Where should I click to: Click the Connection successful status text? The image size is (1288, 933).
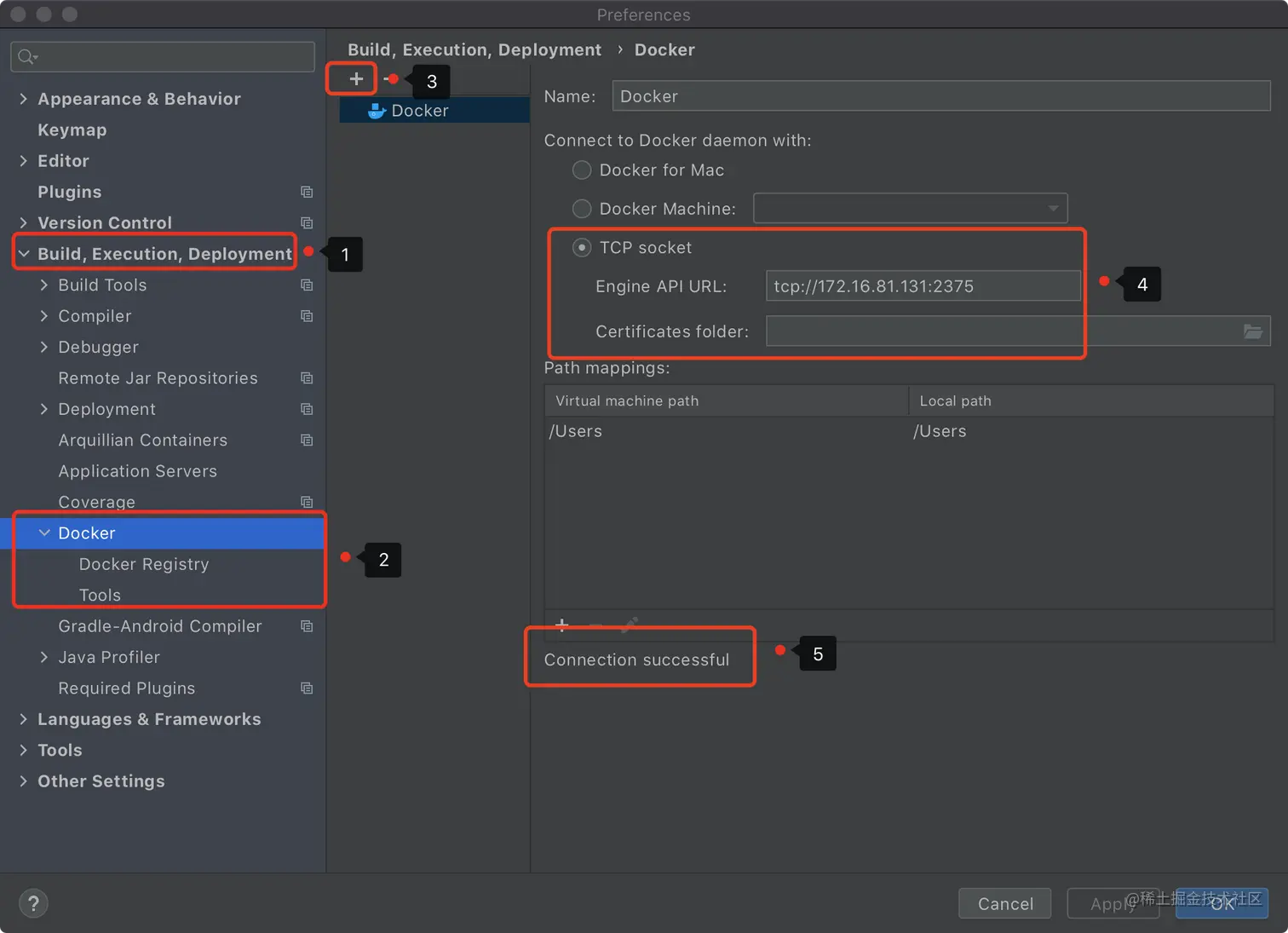(637, 660)
